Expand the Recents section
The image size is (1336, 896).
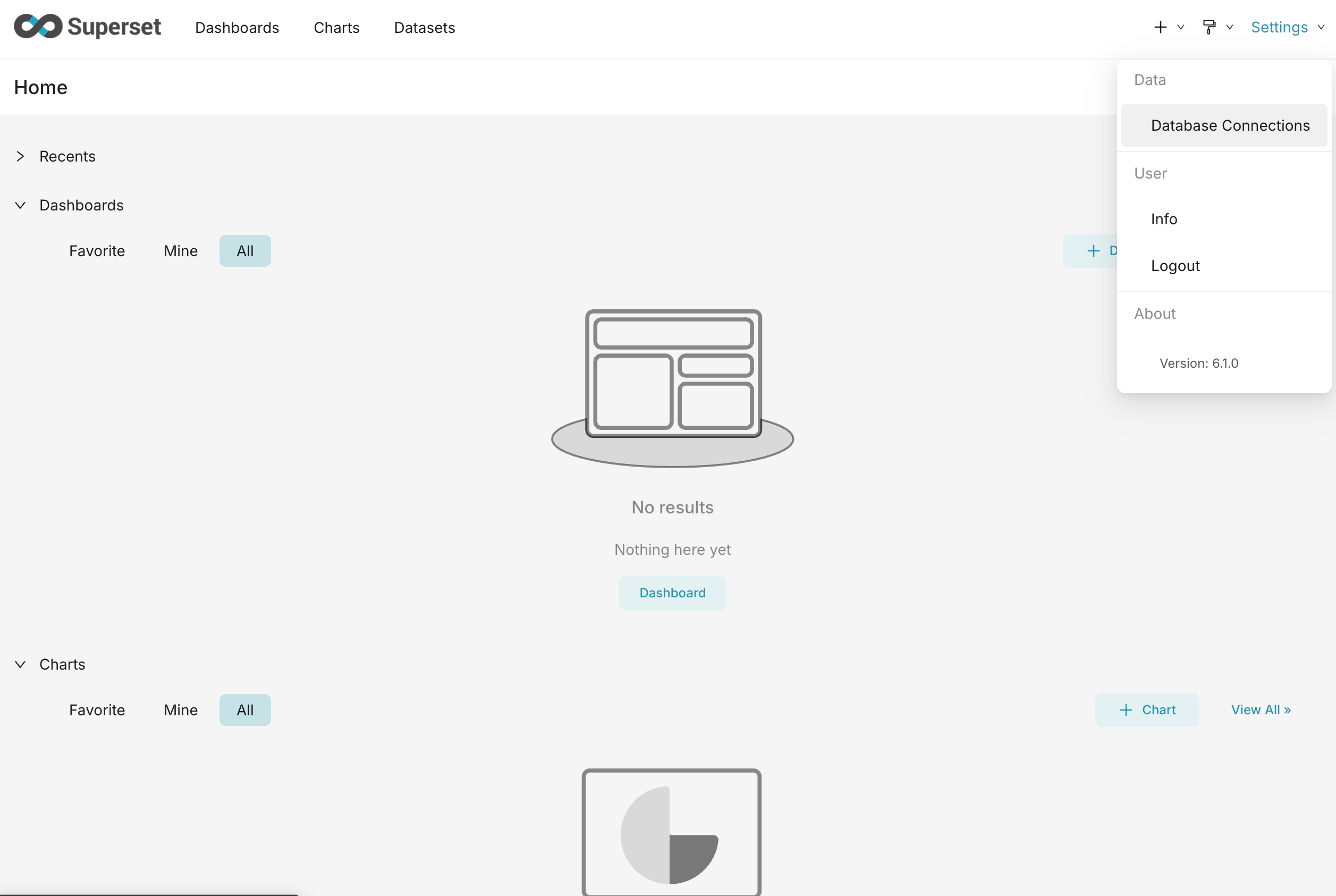pos(21,157)
